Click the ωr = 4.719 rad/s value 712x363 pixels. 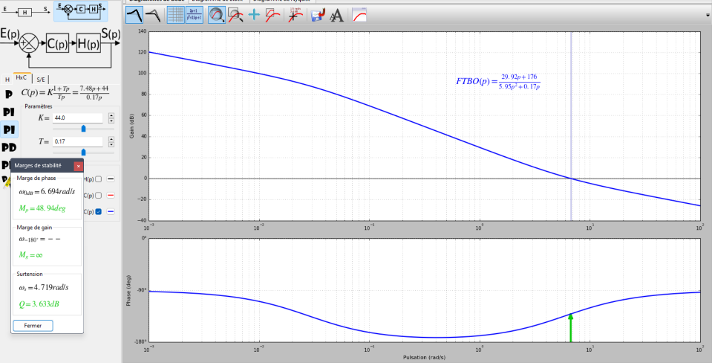[x=44, y=287]
